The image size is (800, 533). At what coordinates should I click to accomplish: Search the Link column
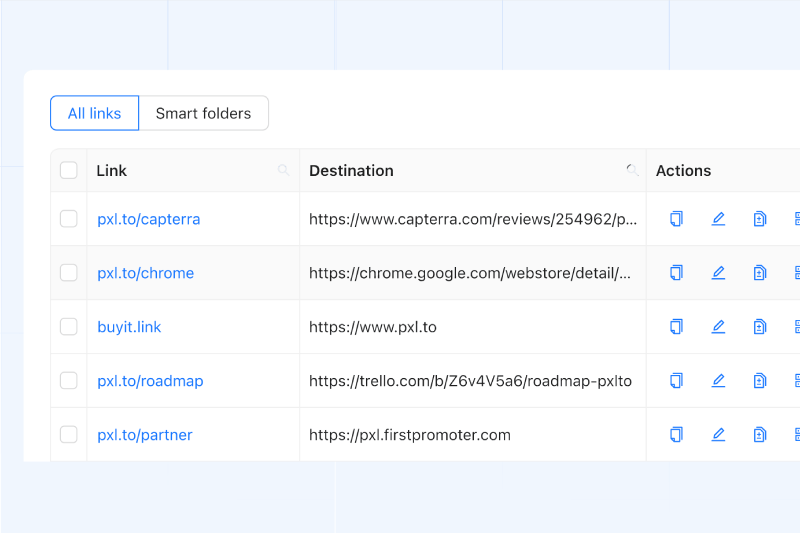(x=283, y=170)
